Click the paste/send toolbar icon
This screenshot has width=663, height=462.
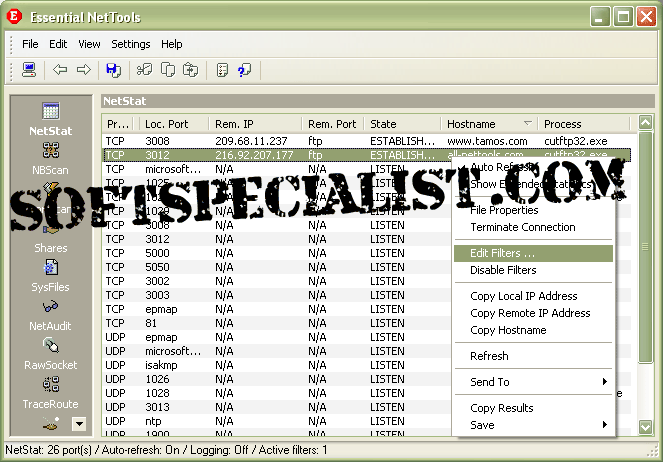tap(190, 70)
